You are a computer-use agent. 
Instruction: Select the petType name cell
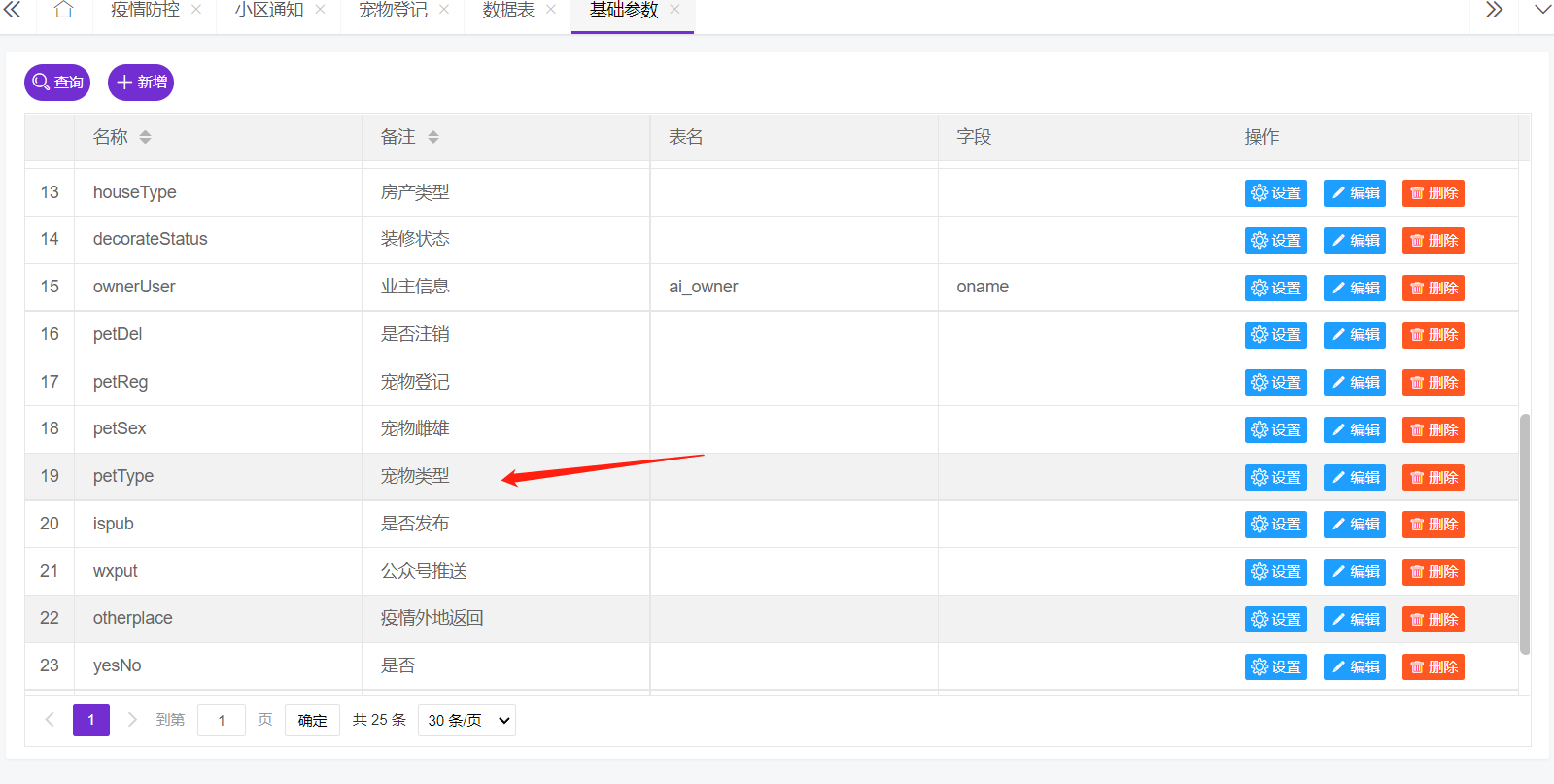click(218, 476)
